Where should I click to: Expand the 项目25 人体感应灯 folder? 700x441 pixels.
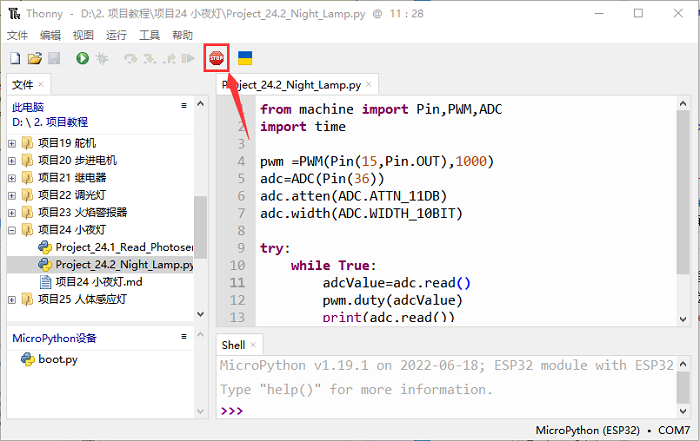tap(12, 299)
